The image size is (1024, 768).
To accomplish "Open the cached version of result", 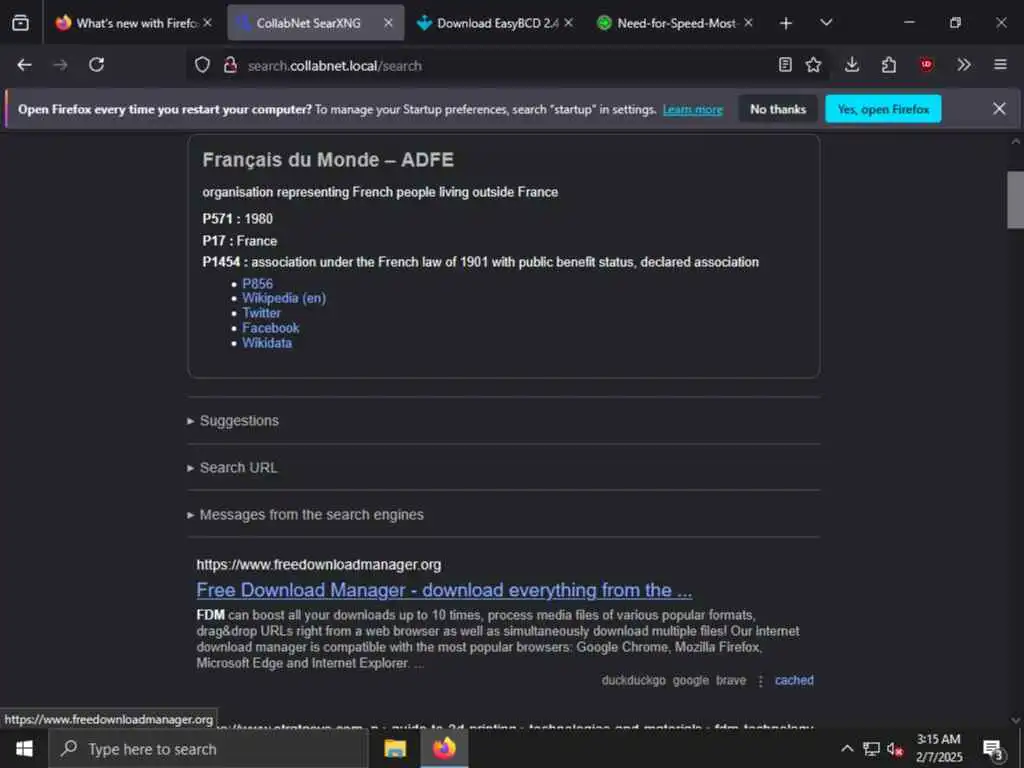I will click(x=794, y=680).
